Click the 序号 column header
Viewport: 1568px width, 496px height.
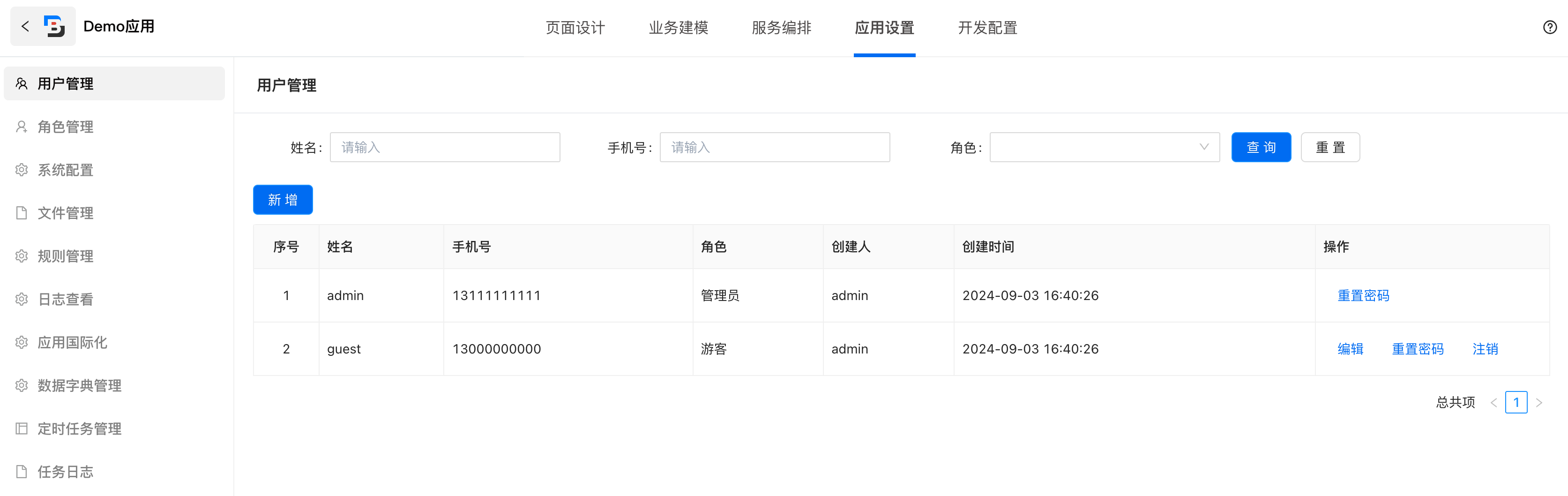(286, 247)
